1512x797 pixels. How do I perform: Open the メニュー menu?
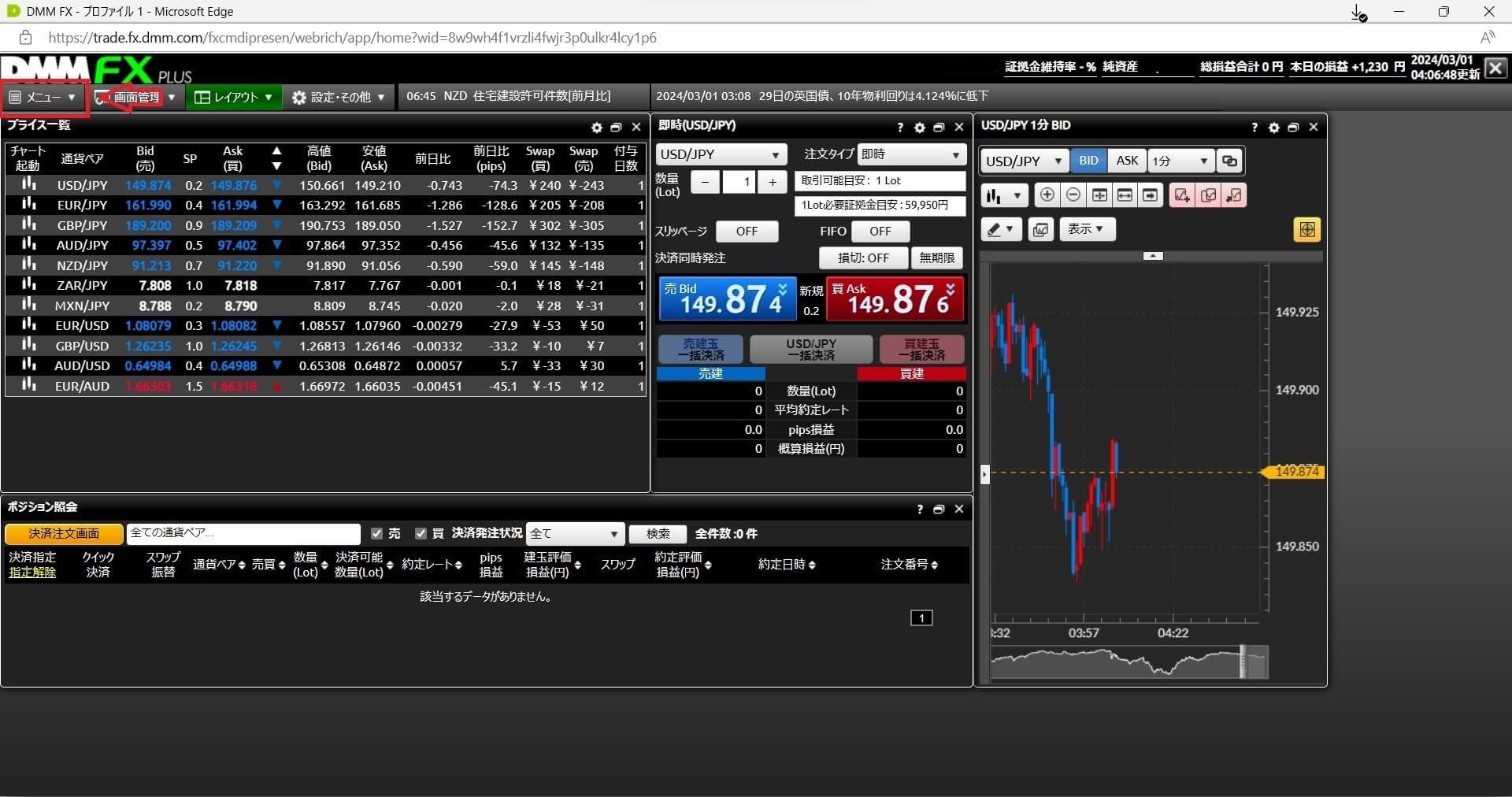(x=43, y=98)
